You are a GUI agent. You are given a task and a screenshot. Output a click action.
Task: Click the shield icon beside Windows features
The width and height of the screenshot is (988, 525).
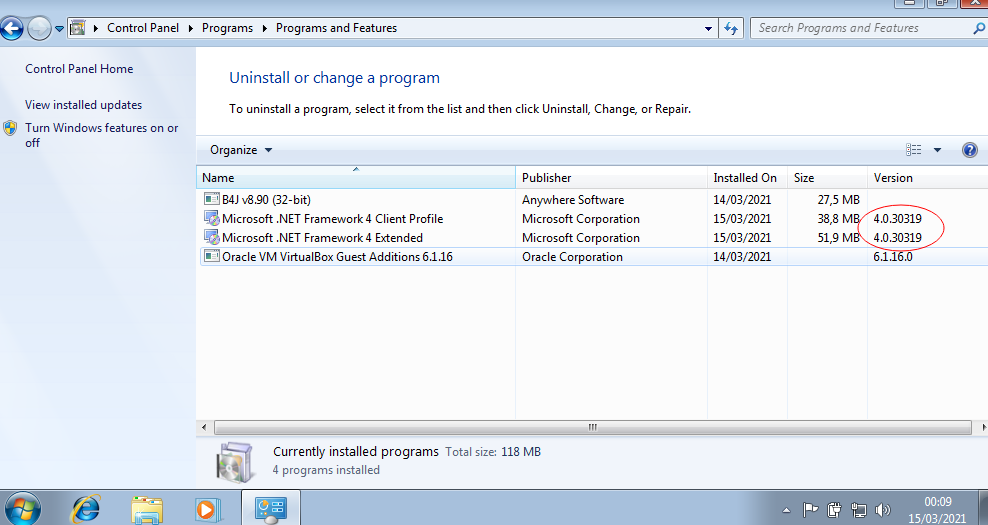pos(10,129)
